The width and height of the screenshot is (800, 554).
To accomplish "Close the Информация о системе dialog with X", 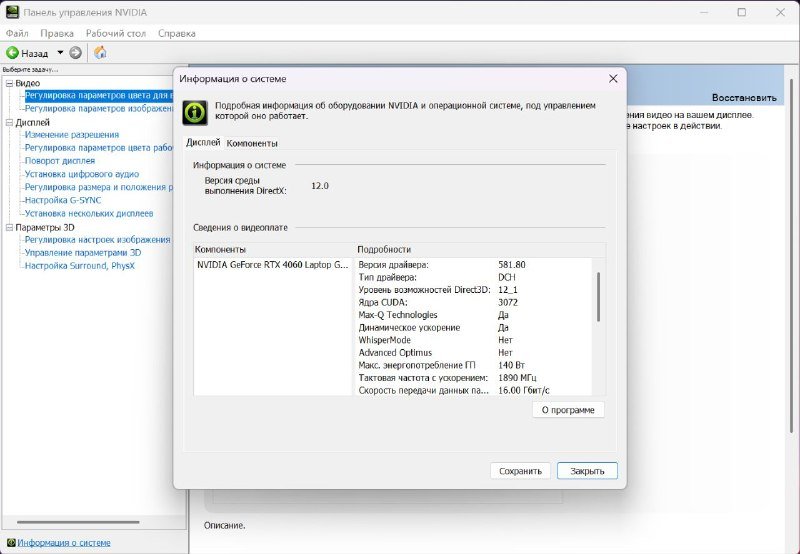I will coord(613,79).
